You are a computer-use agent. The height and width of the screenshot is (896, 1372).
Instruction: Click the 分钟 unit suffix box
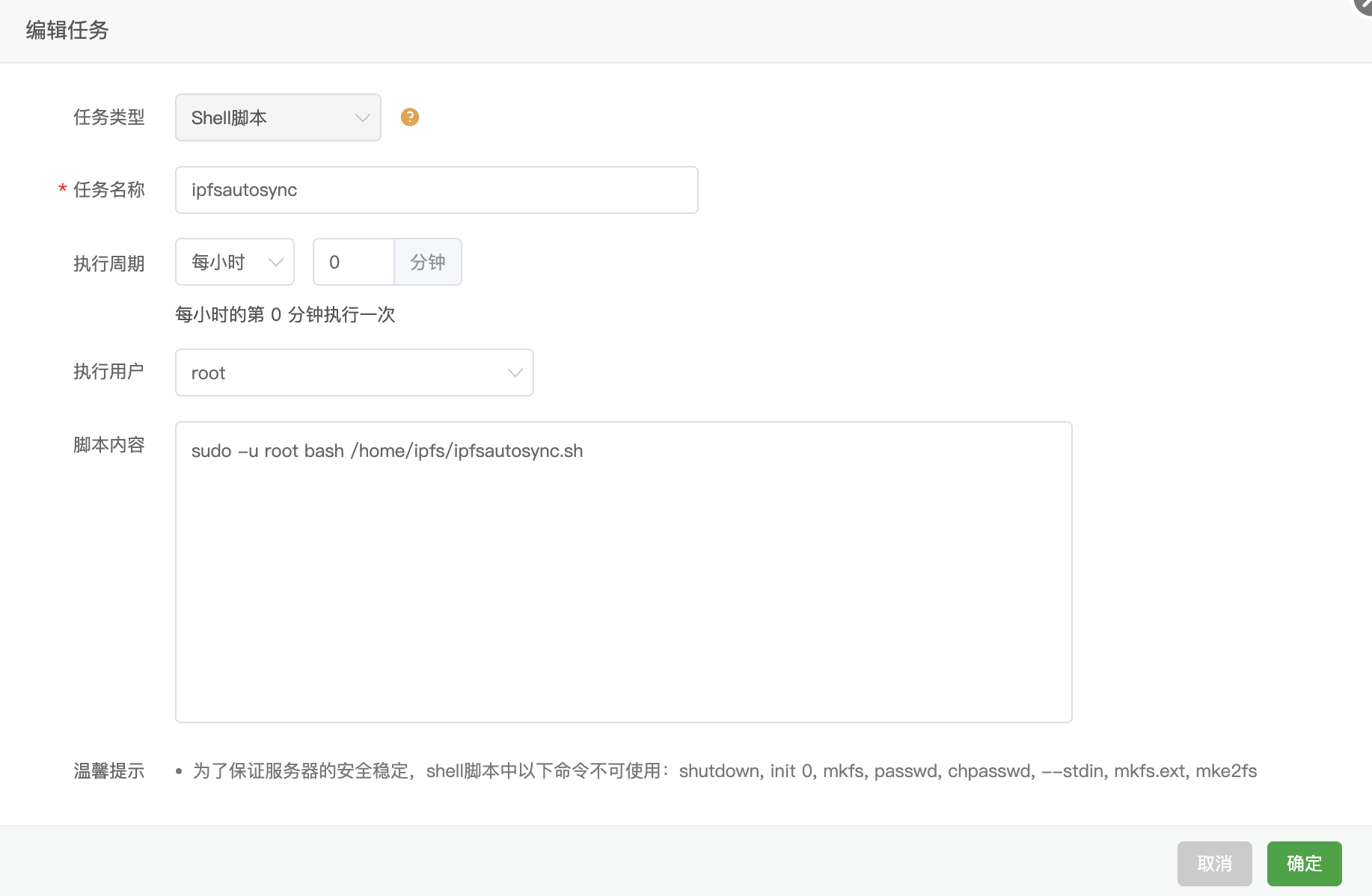[x=428, y=263]
